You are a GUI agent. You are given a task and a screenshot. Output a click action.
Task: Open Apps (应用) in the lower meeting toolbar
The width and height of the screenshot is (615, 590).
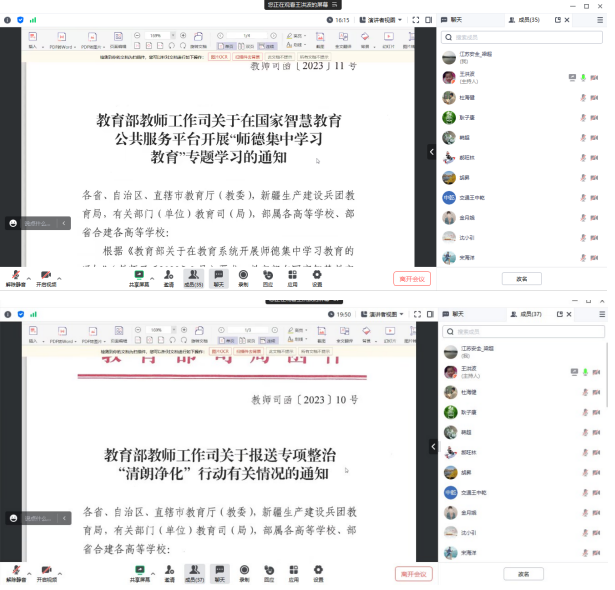point(293,572)
